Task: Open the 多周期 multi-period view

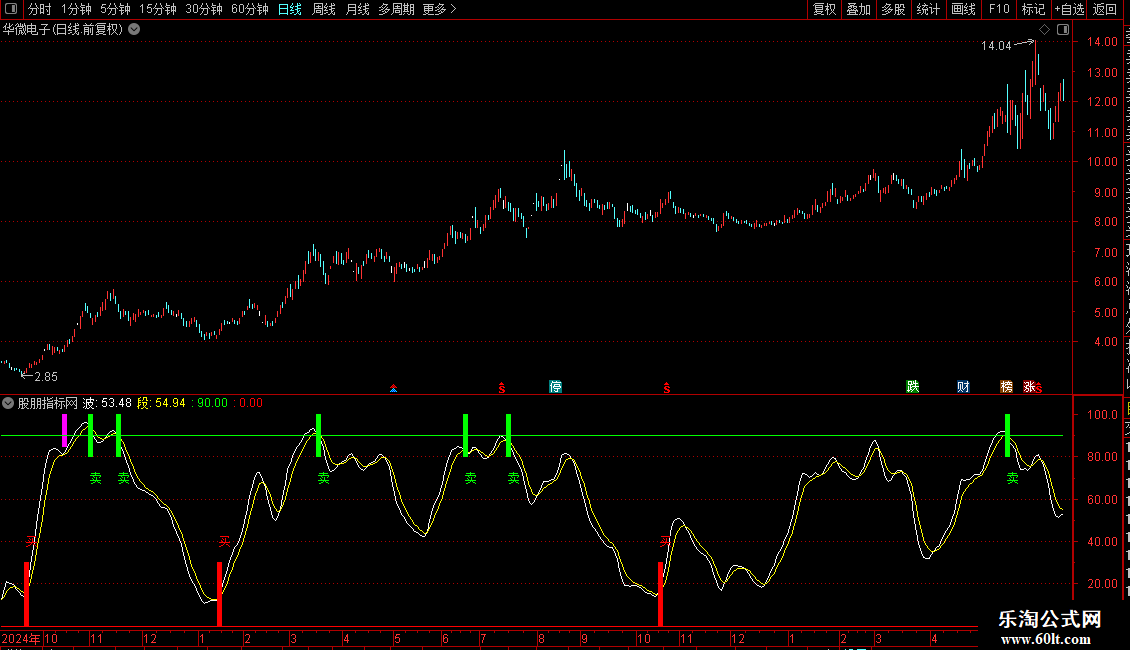Action: click(396, 9)
